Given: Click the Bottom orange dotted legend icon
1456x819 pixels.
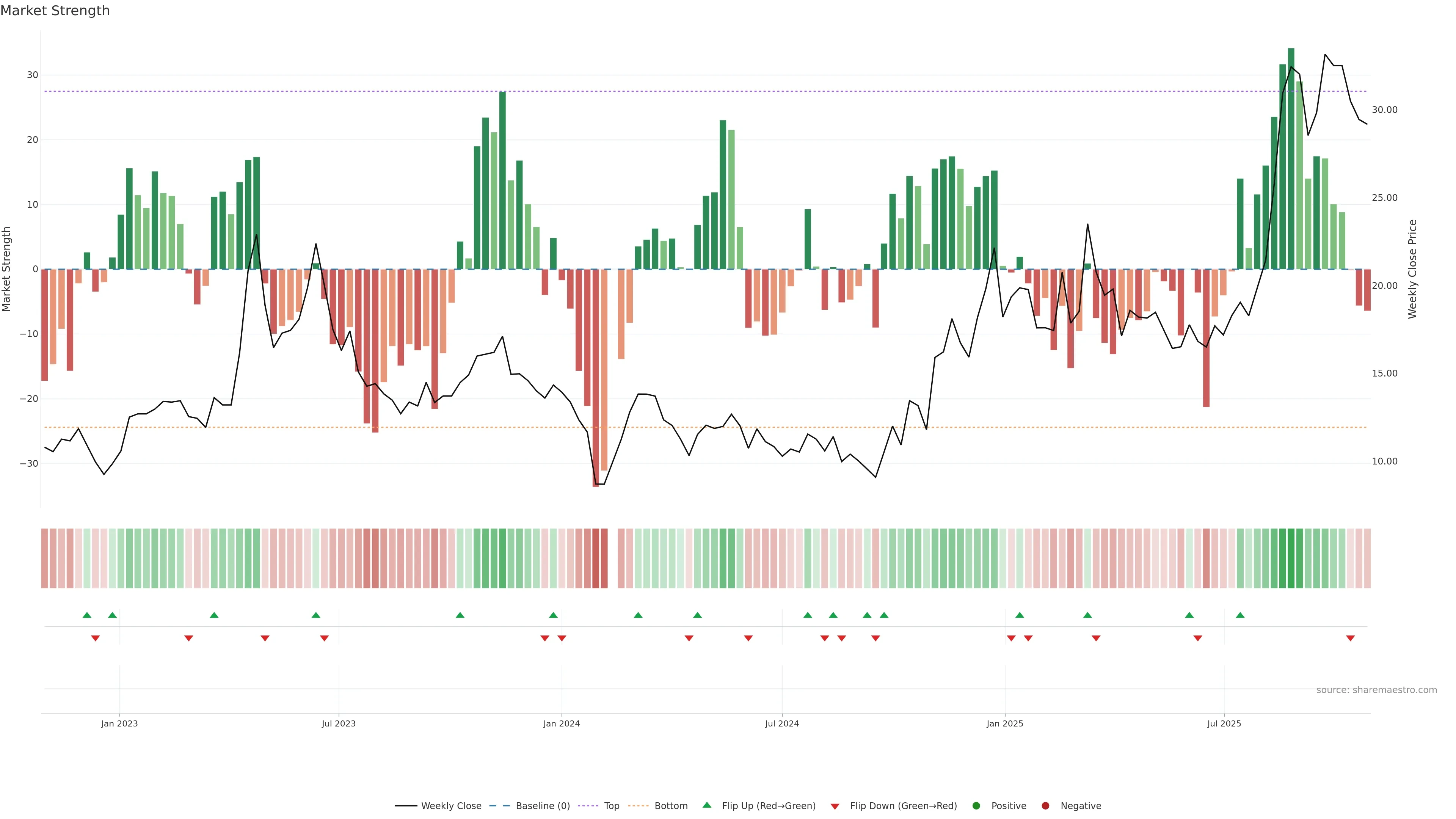Looking at the screenshot, I should coord(638,806).
